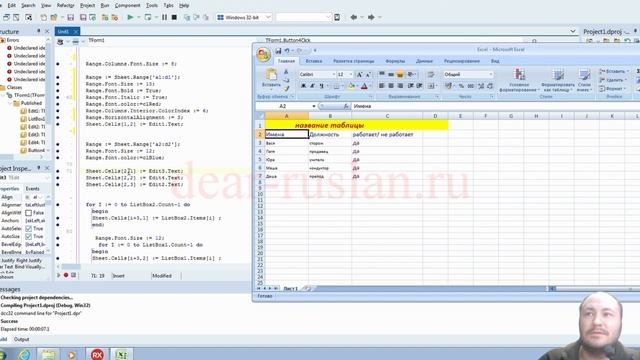
Task: Go forward with the IDE right arrow
Action: point(371,17)
